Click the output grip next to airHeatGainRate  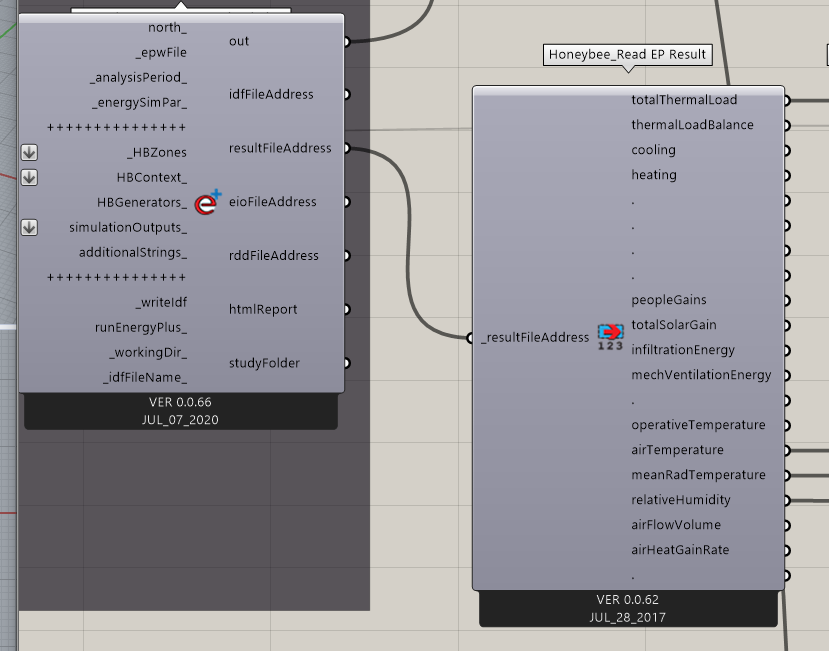point(787,551)
